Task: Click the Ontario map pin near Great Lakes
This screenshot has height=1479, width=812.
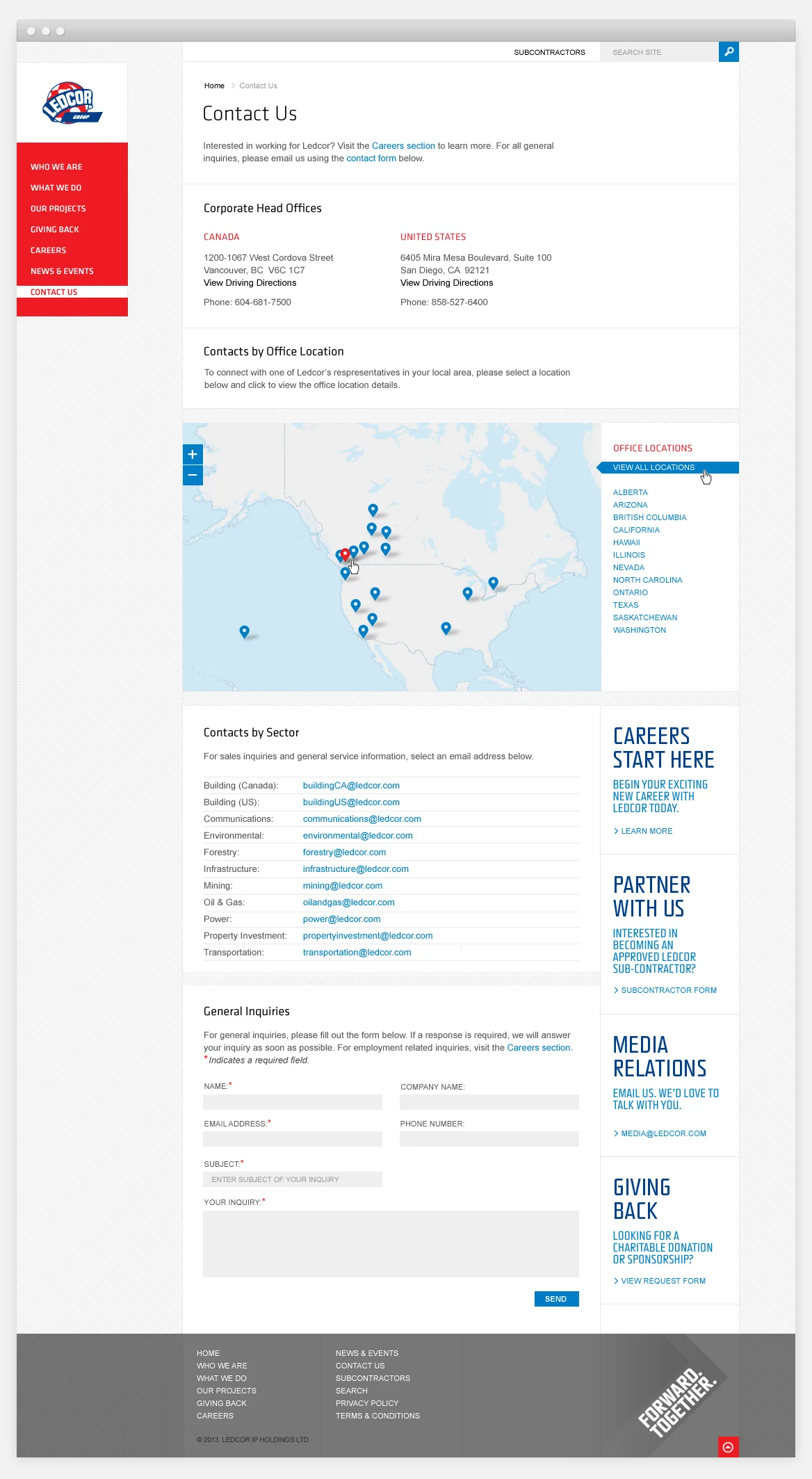Action: point(493,583)
